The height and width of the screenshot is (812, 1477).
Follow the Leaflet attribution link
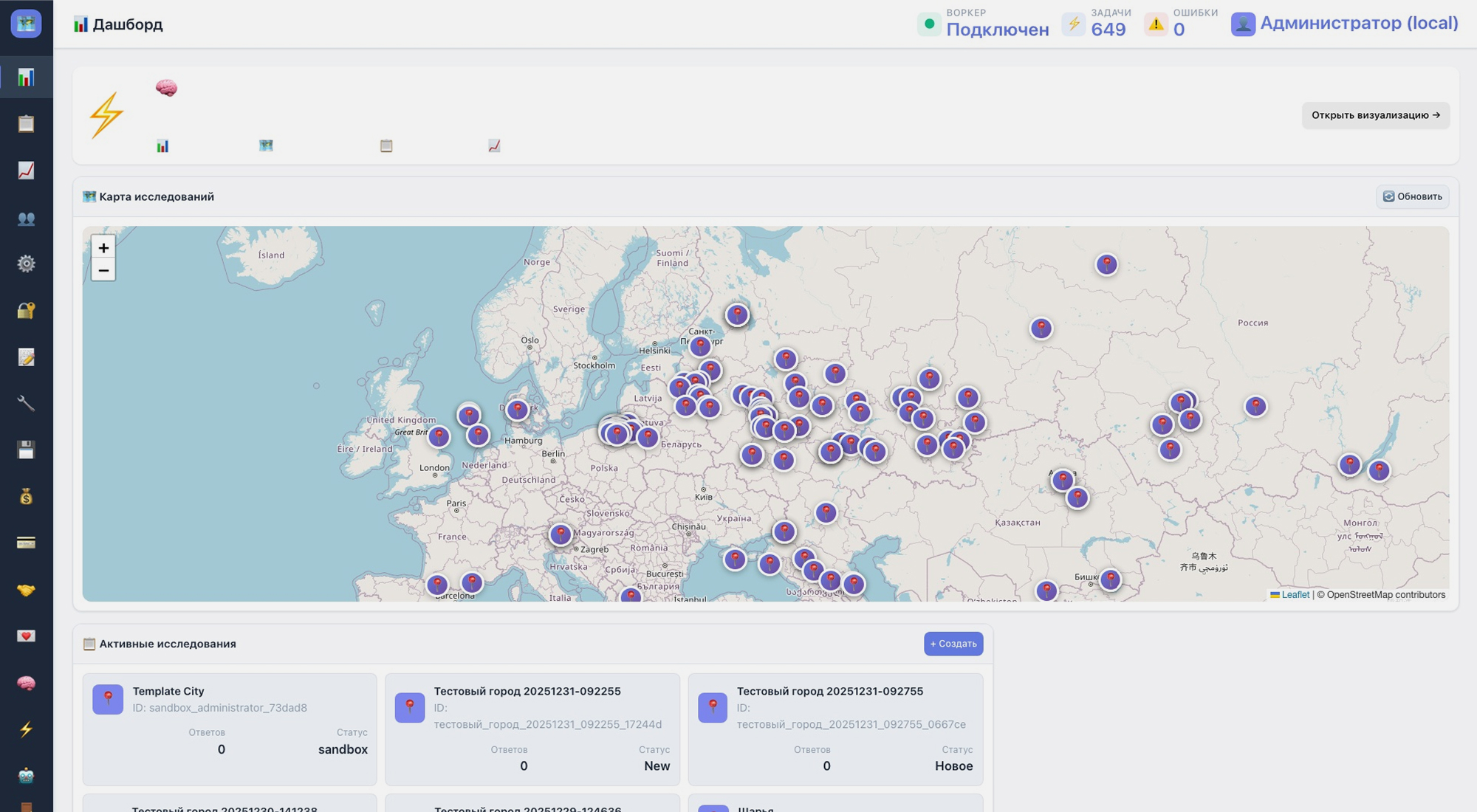(1295, 595)
